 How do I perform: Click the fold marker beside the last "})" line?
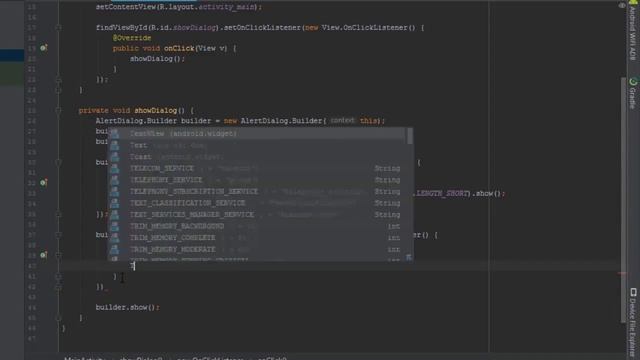point(58,287)
